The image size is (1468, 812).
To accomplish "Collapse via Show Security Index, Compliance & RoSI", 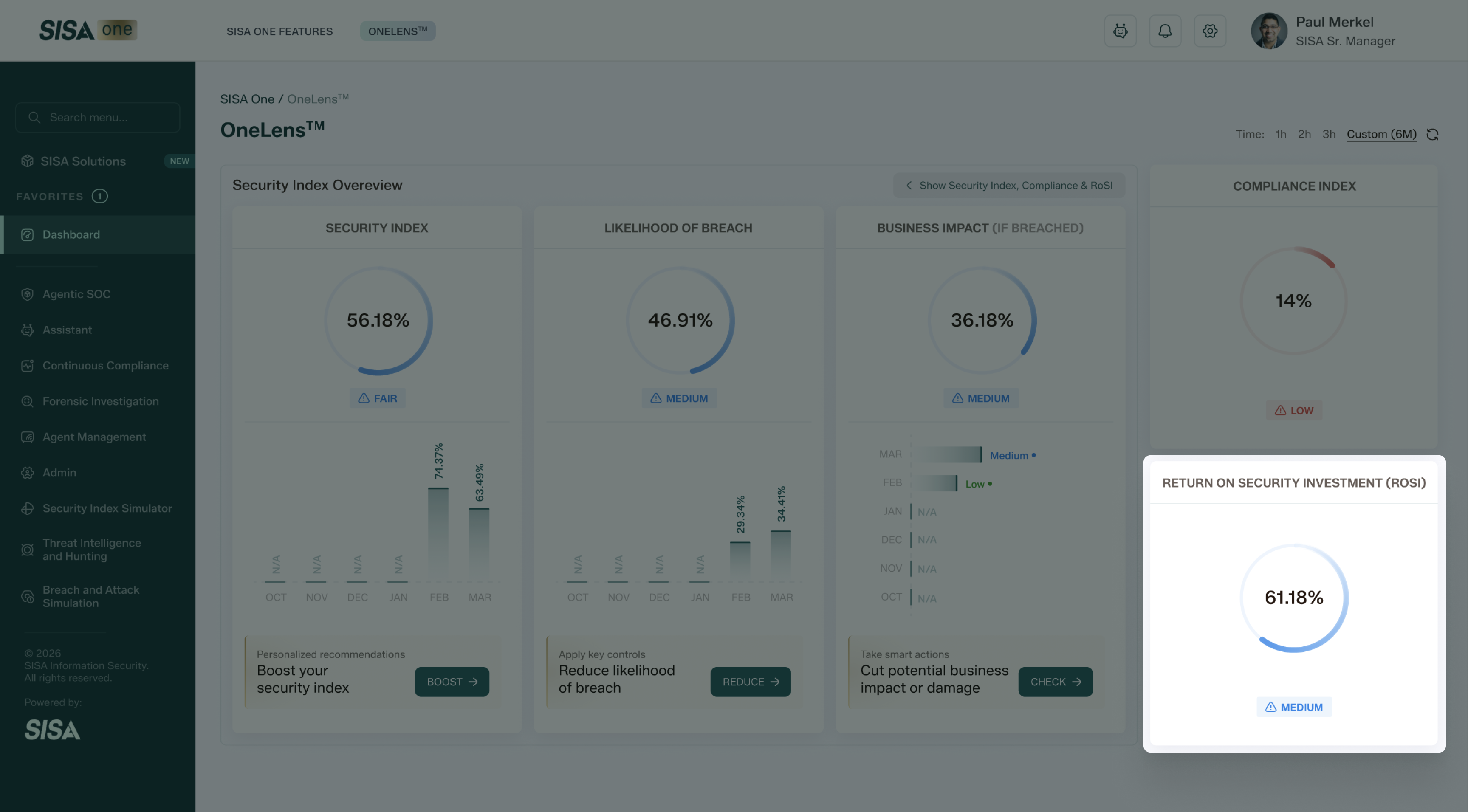I will 1009,186.
